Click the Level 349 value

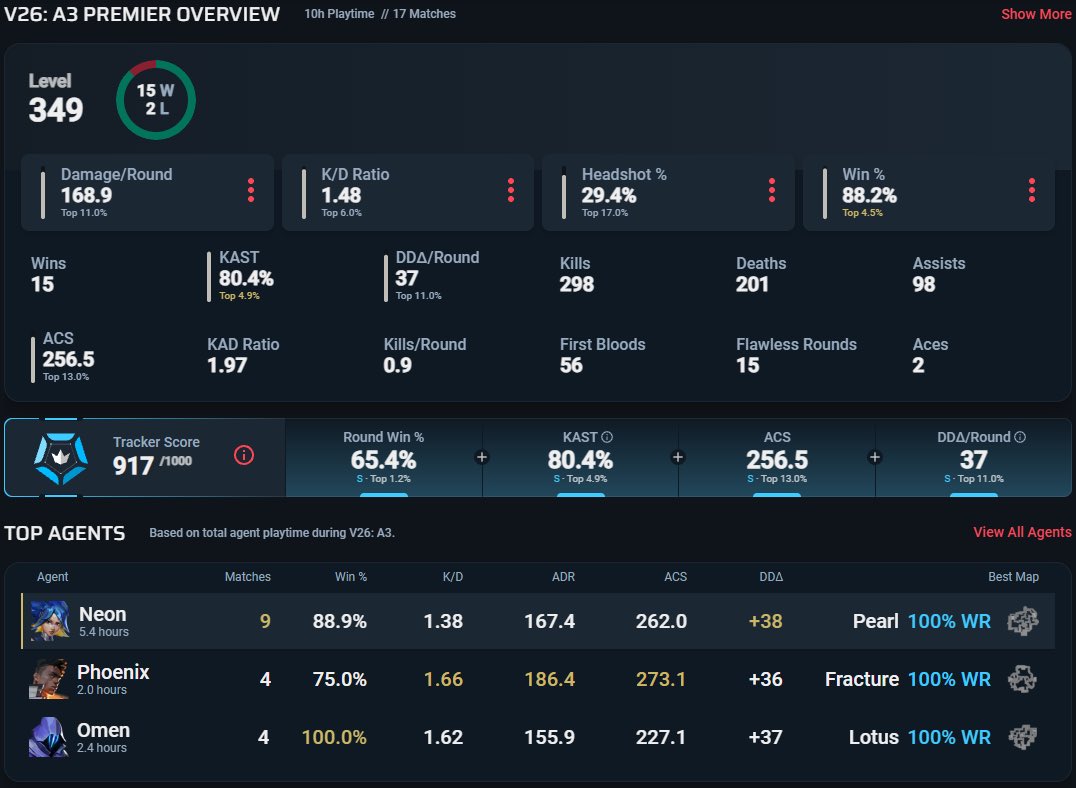(x=56, y=110)
